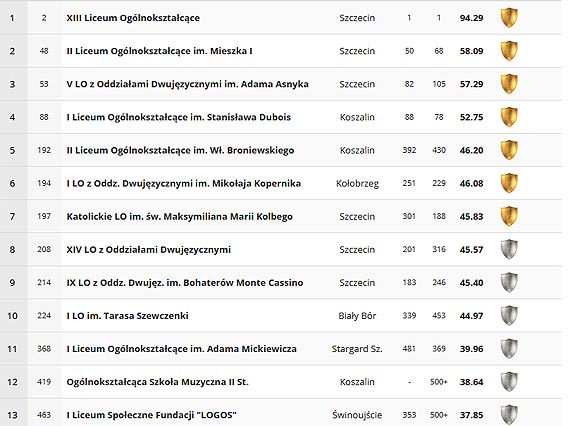Click gold shield for Stanisława Dubois school
570x426 pixels.
[x=509, y=117]
